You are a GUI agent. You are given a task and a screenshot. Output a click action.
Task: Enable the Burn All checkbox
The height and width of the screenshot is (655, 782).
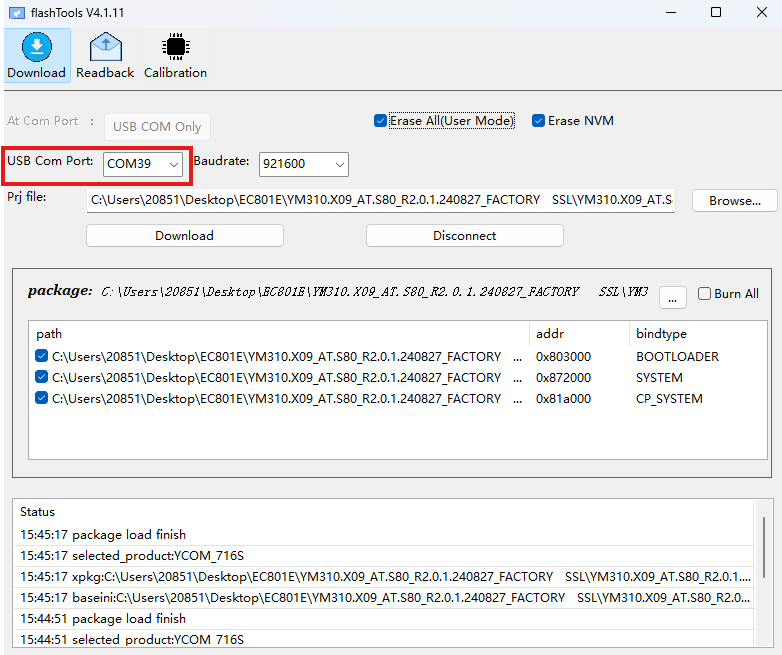(705, 294)
